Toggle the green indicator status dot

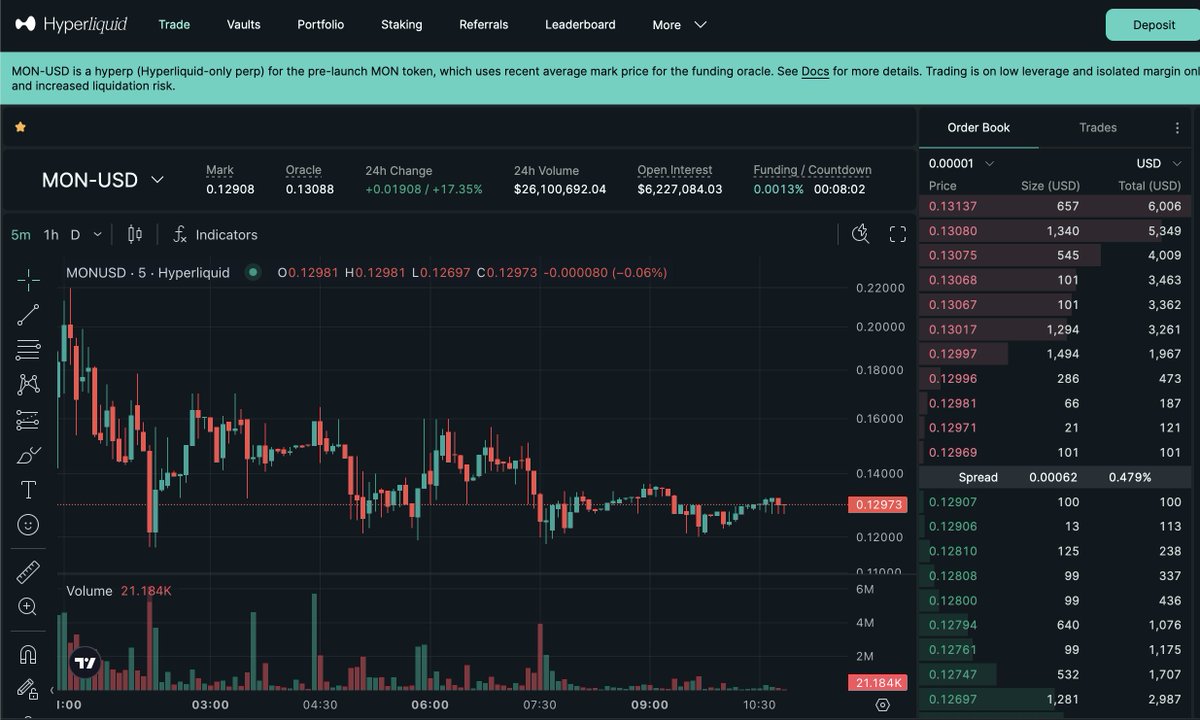click(x=253, y=272)
